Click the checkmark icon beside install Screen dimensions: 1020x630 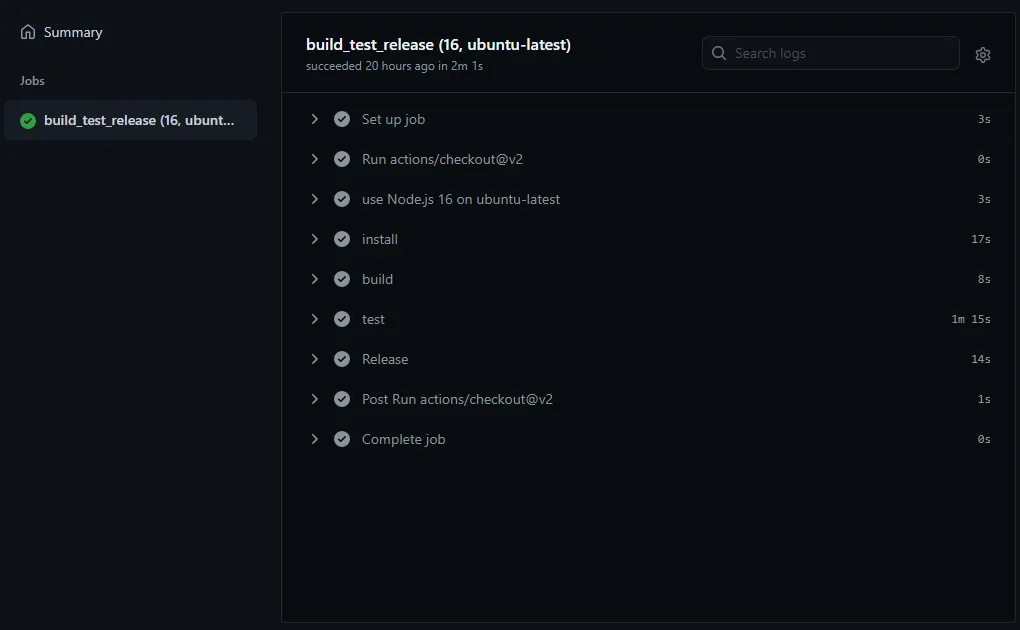[342, 239]
